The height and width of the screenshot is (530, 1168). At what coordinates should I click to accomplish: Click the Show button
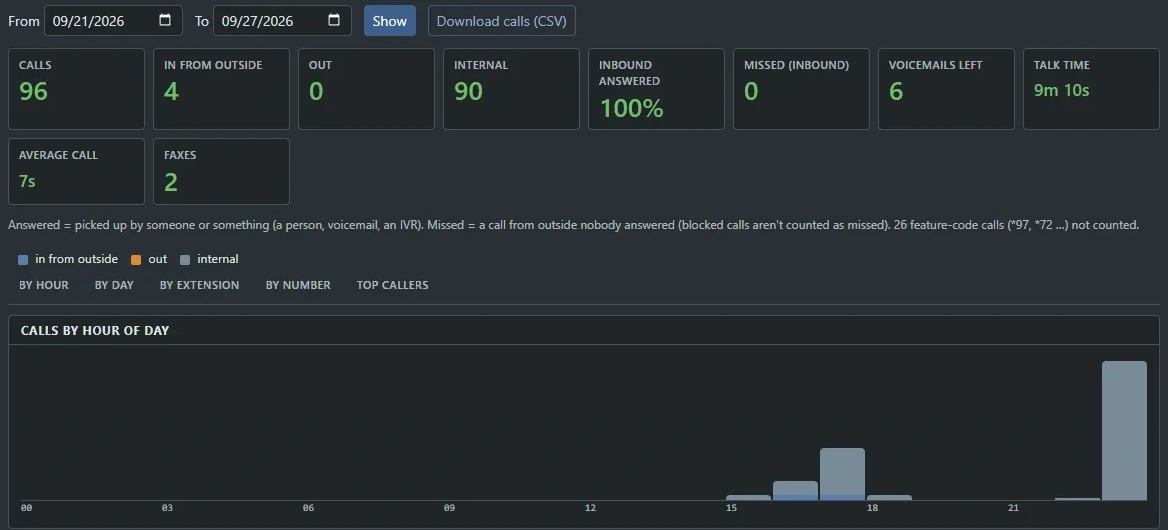click(390, 21)
